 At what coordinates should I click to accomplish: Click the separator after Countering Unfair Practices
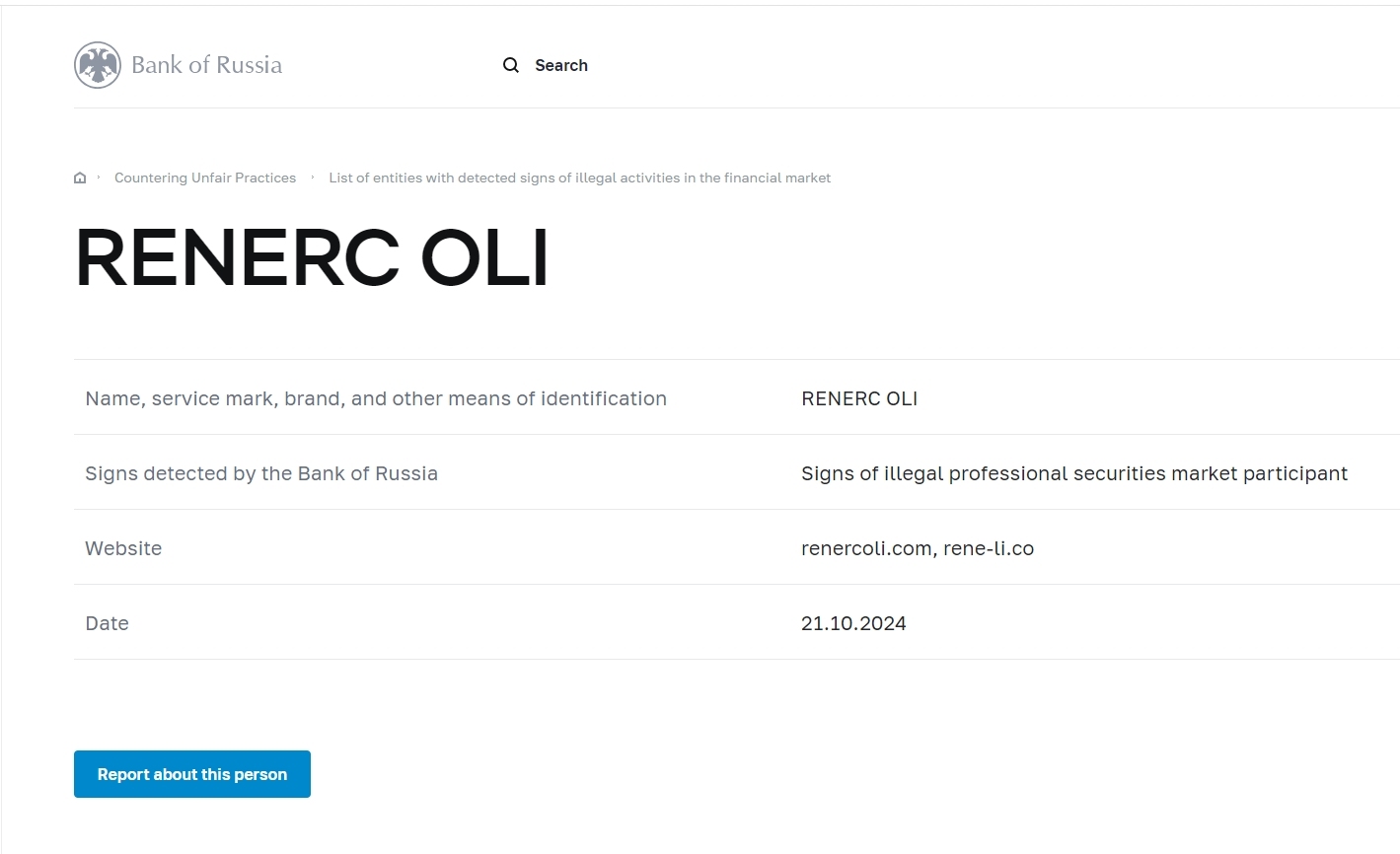point(313,178)
